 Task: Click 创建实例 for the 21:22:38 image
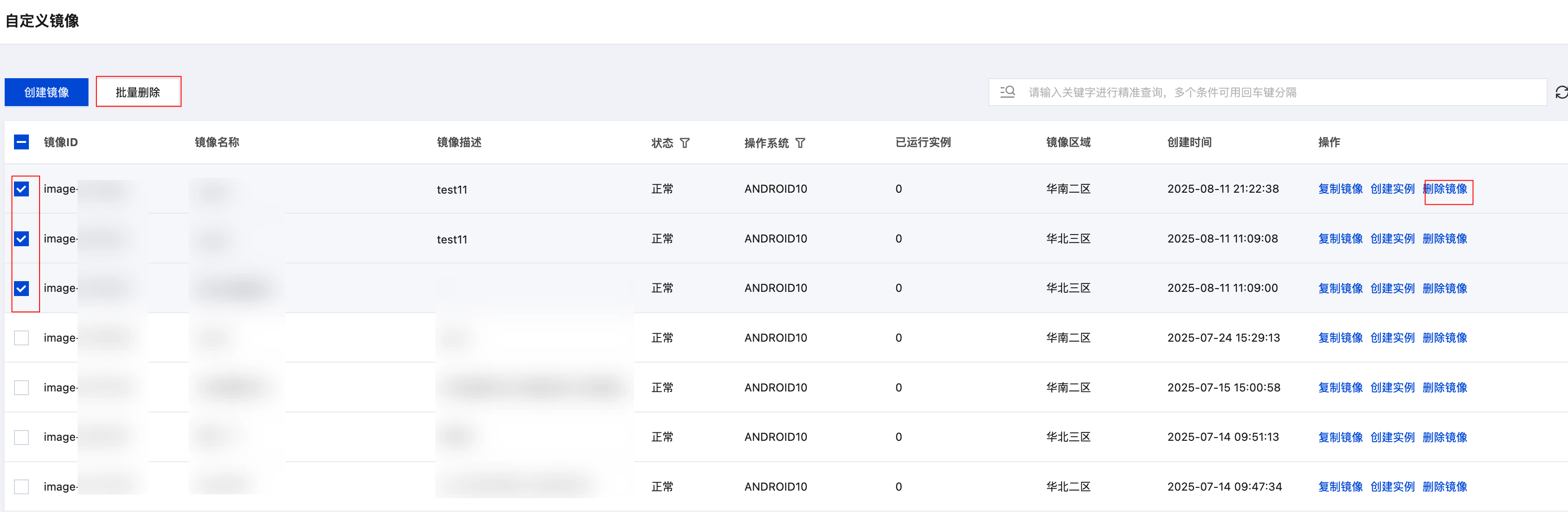pyautogui.click(x=1393, y=189)
